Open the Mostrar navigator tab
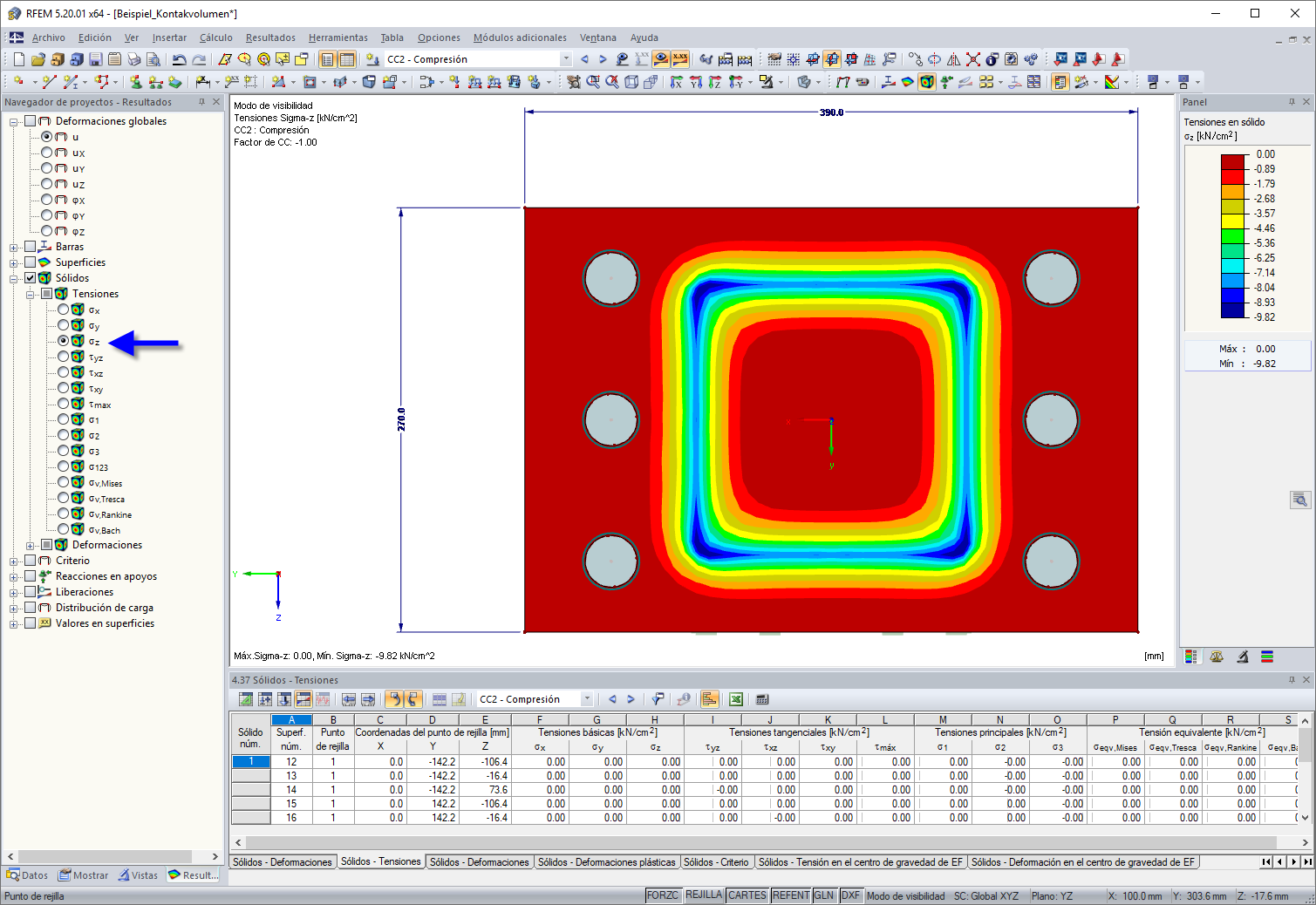The width and height of the screenshot is (1316, 905). [x=84, y=875]
